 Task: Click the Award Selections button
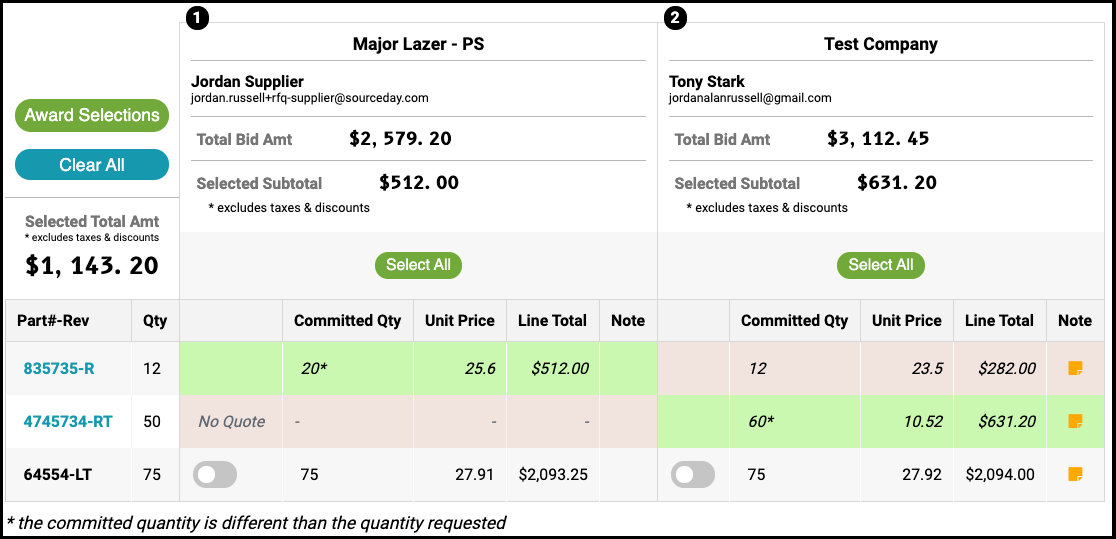click(92, 115)
